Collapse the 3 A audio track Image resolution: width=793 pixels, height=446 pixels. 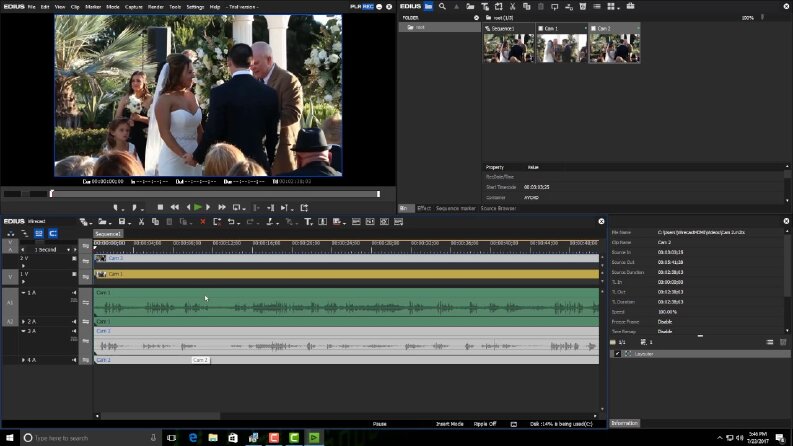point(23,331)
